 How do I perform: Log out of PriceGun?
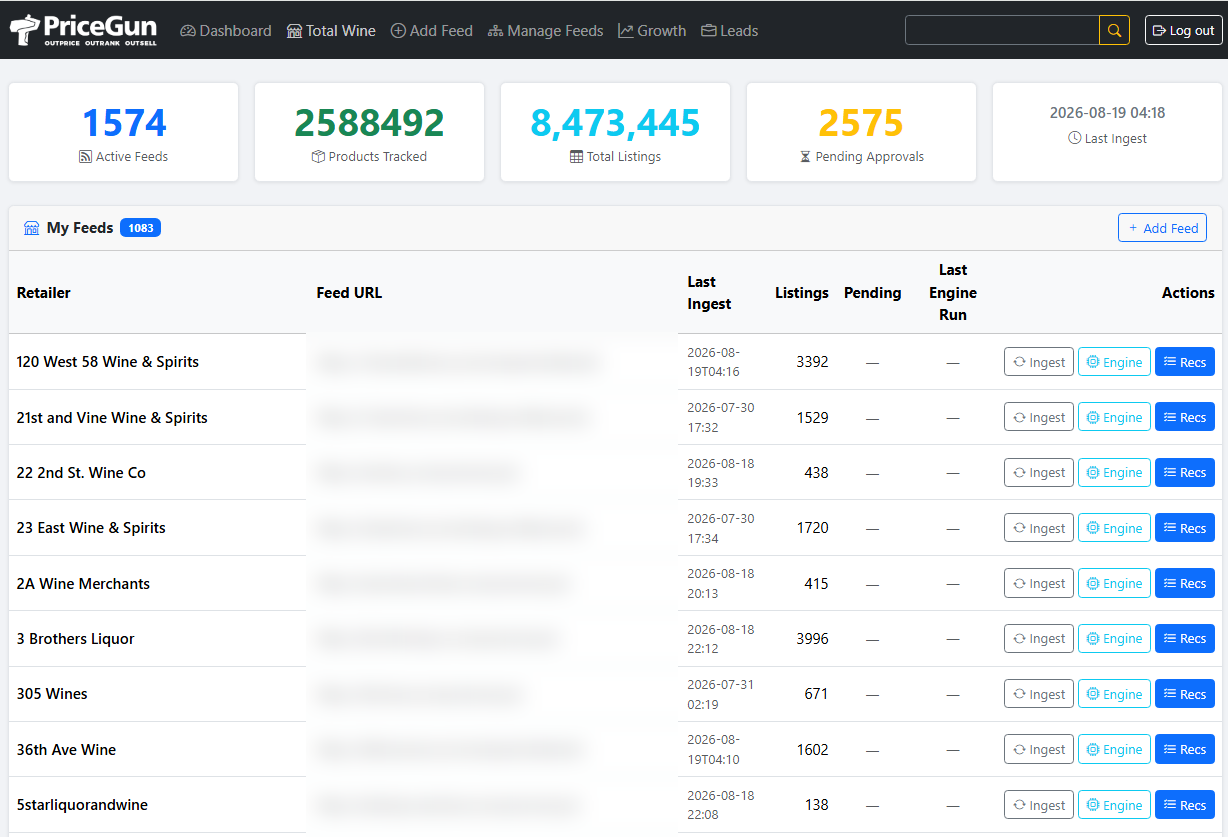[1184, 30]
